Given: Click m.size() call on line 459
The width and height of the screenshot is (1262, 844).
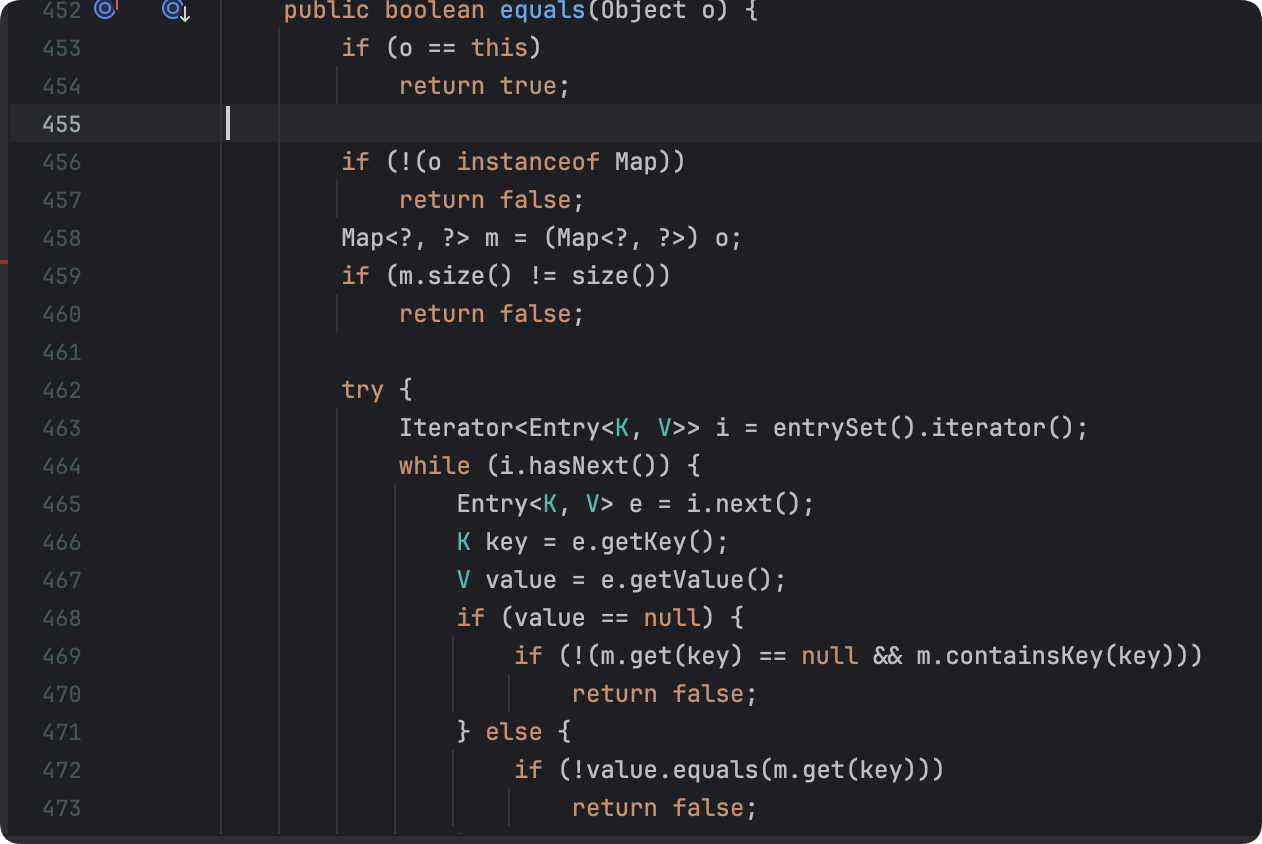Looking at the screenshot, I should [441, 276].
